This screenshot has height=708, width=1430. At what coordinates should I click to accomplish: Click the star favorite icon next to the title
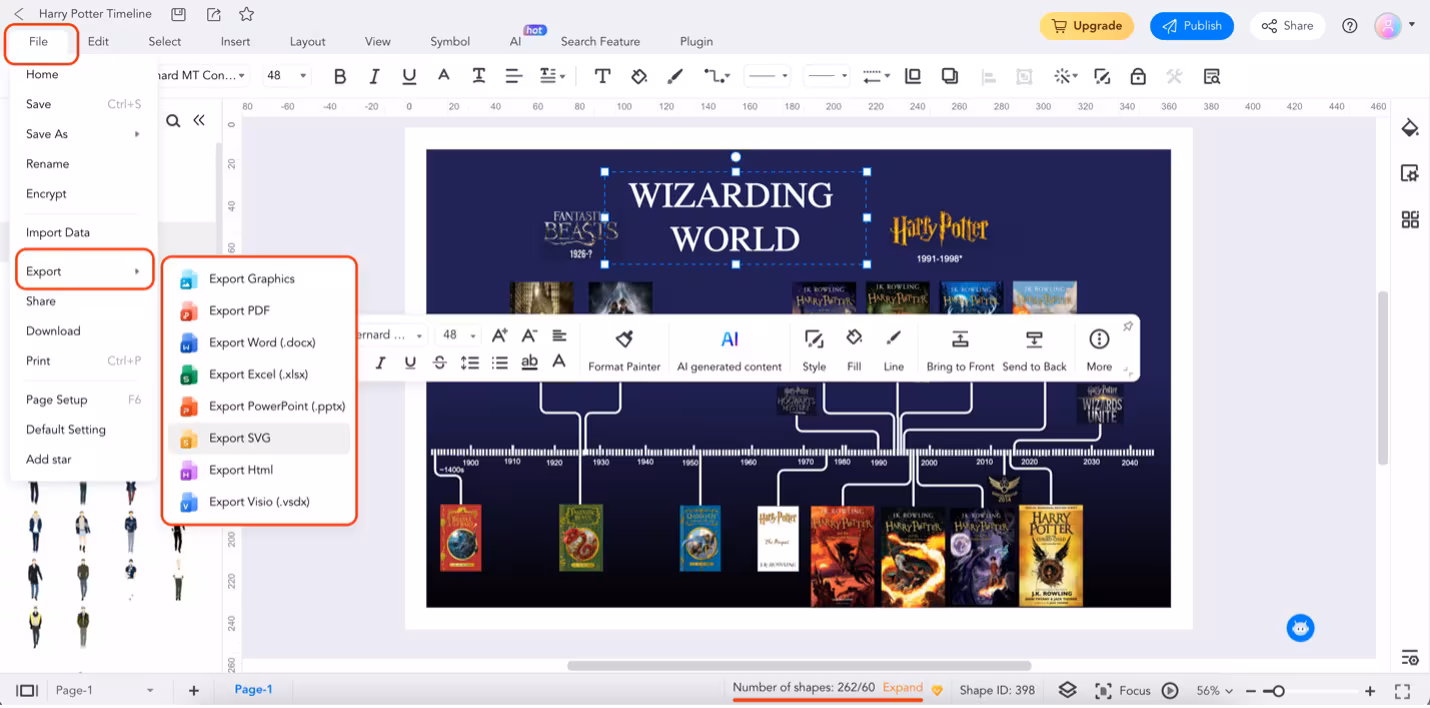(x=246, y=14)
